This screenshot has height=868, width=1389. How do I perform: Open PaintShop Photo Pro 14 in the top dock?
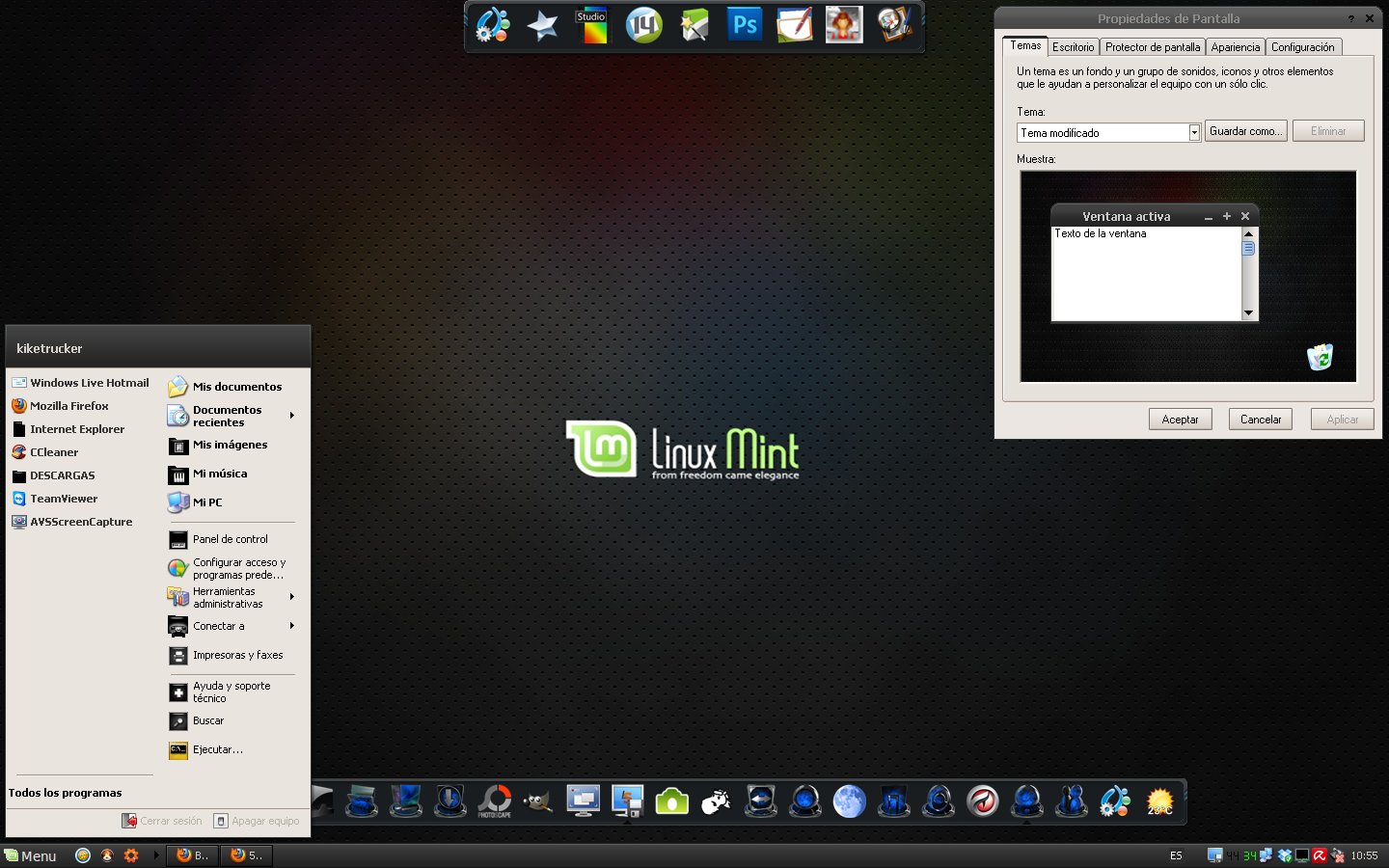[x=643, y=25]
